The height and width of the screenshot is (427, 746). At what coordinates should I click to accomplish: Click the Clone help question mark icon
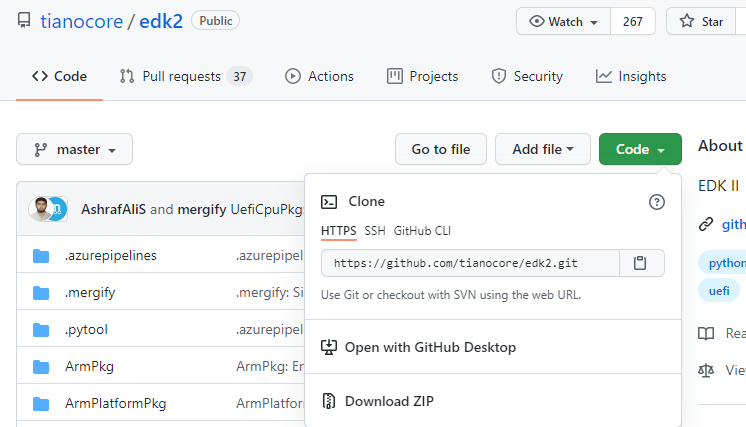coord(657,202)
